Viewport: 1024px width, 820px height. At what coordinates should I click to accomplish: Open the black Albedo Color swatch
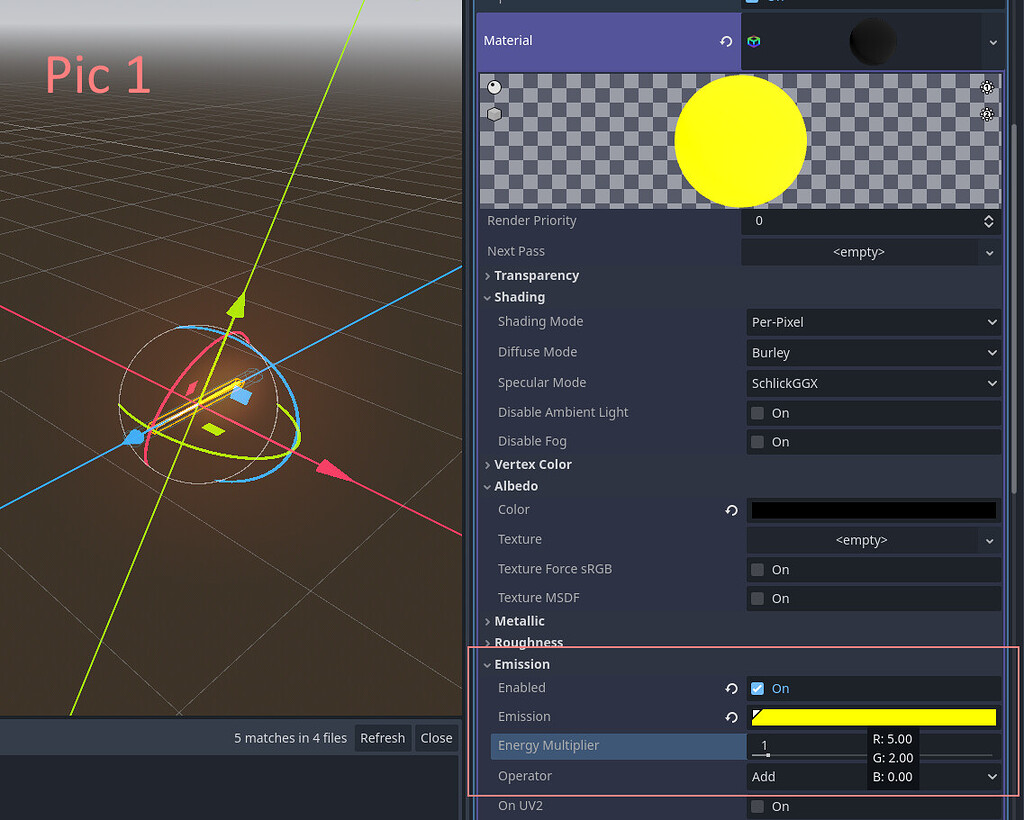pyautogui.click(x=872, y=510)
